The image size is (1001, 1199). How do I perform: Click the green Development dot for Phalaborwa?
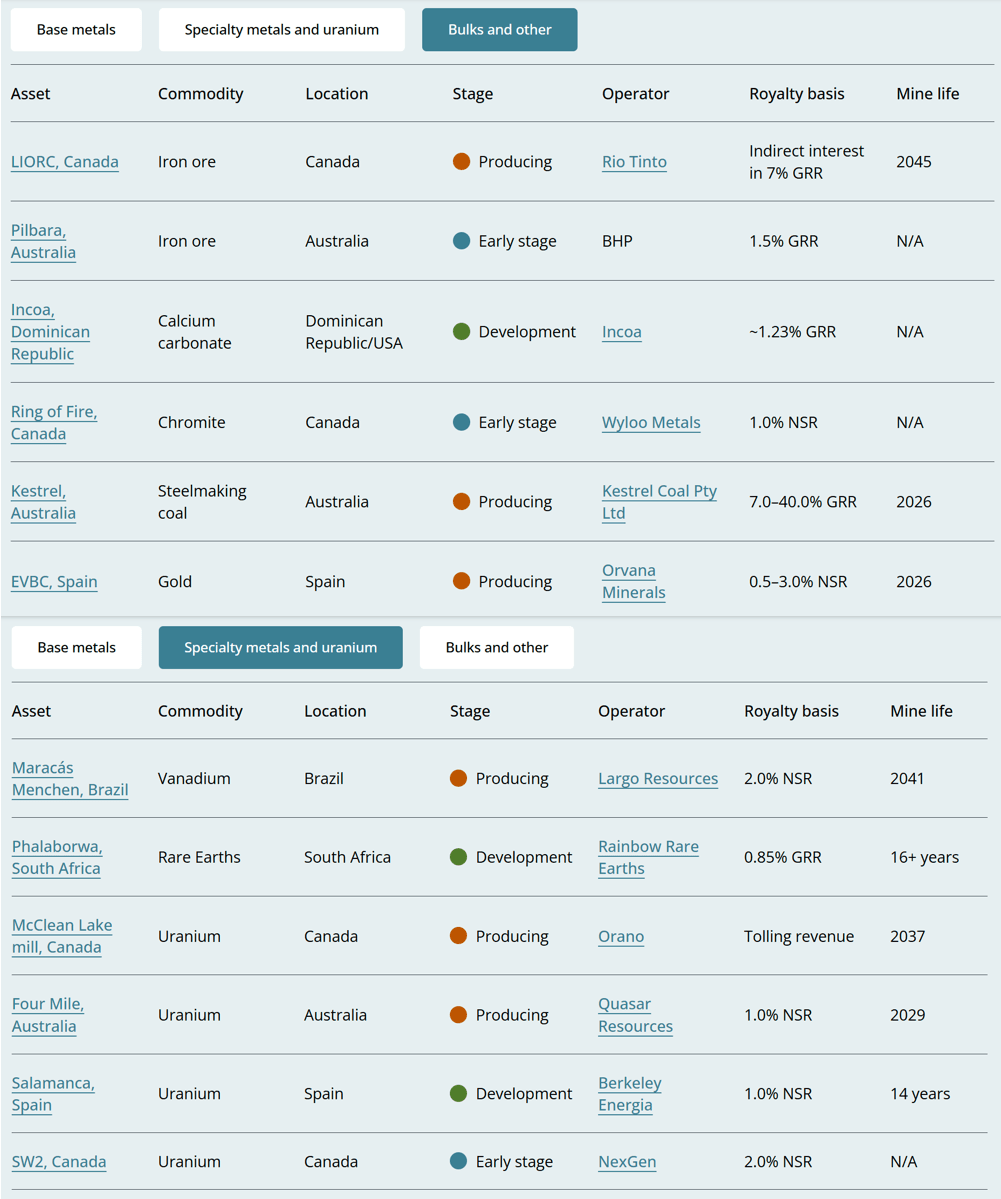coord(458,857)
